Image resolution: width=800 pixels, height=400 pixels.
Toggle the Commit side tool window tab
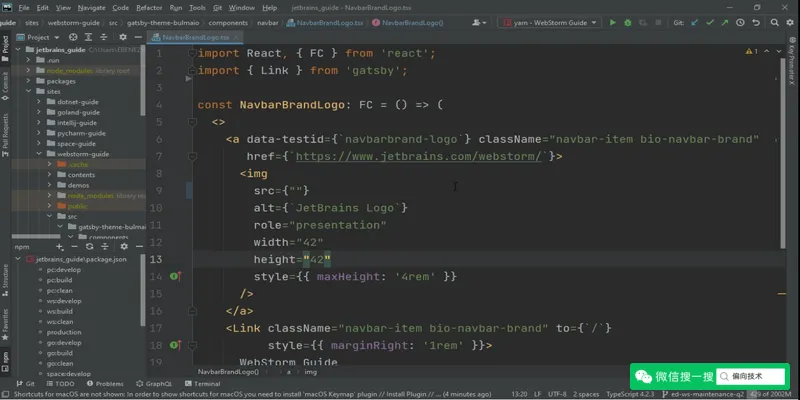(6, 86)
